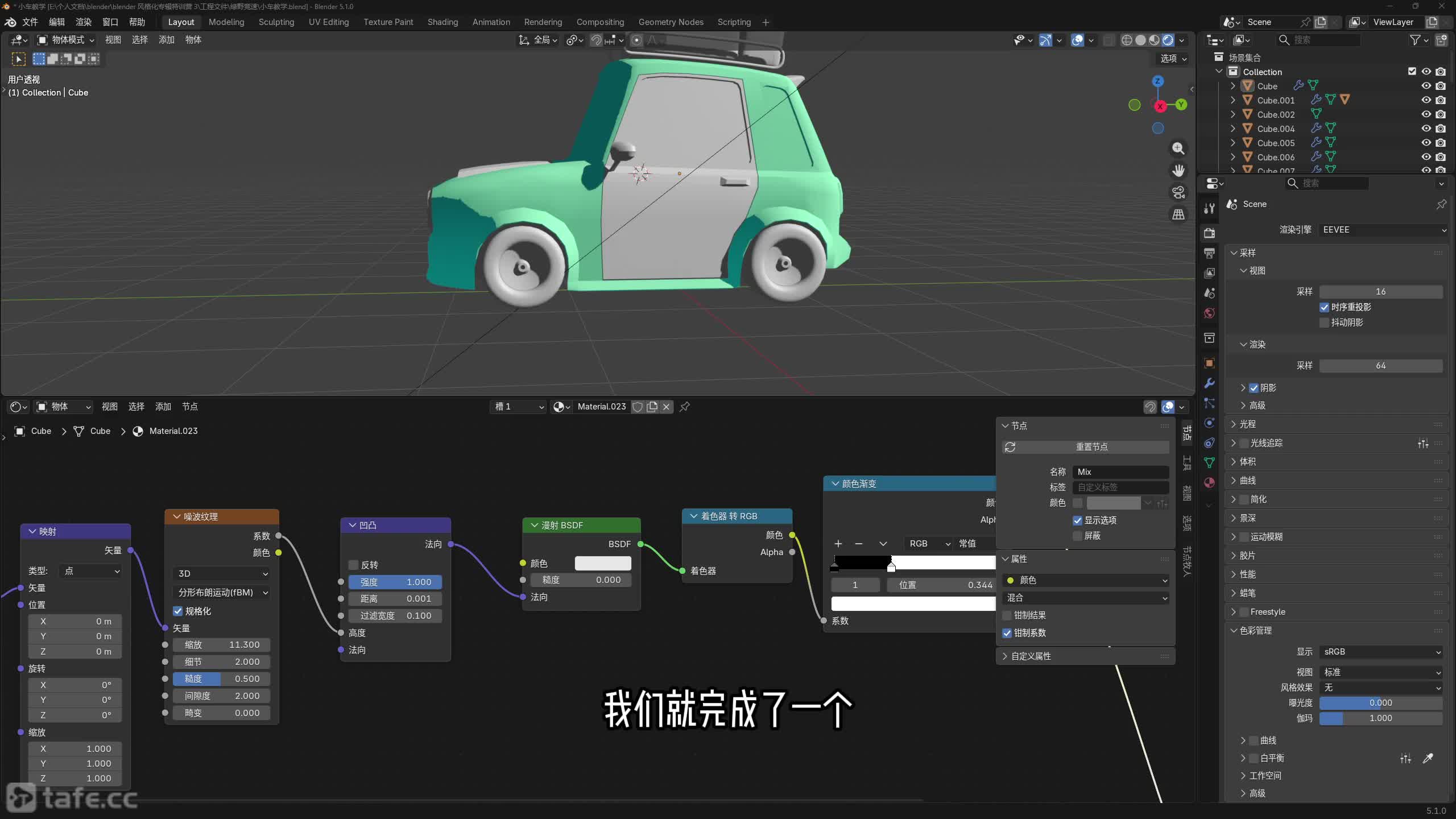The height and width of the screenshot is (819, 1456).
Task: Click the diffuse BSDF 颜色 swatch
Action: (603, 563)
